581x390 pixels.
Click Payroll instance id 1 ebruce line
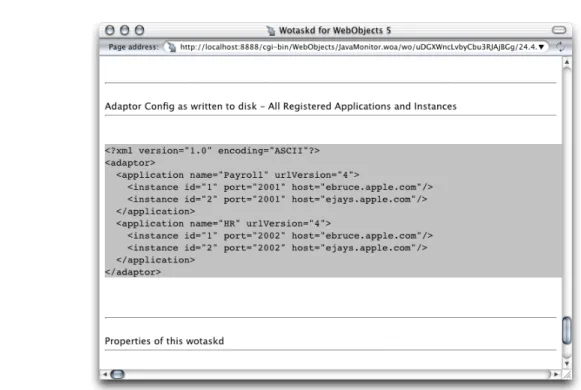click(280, 187)
